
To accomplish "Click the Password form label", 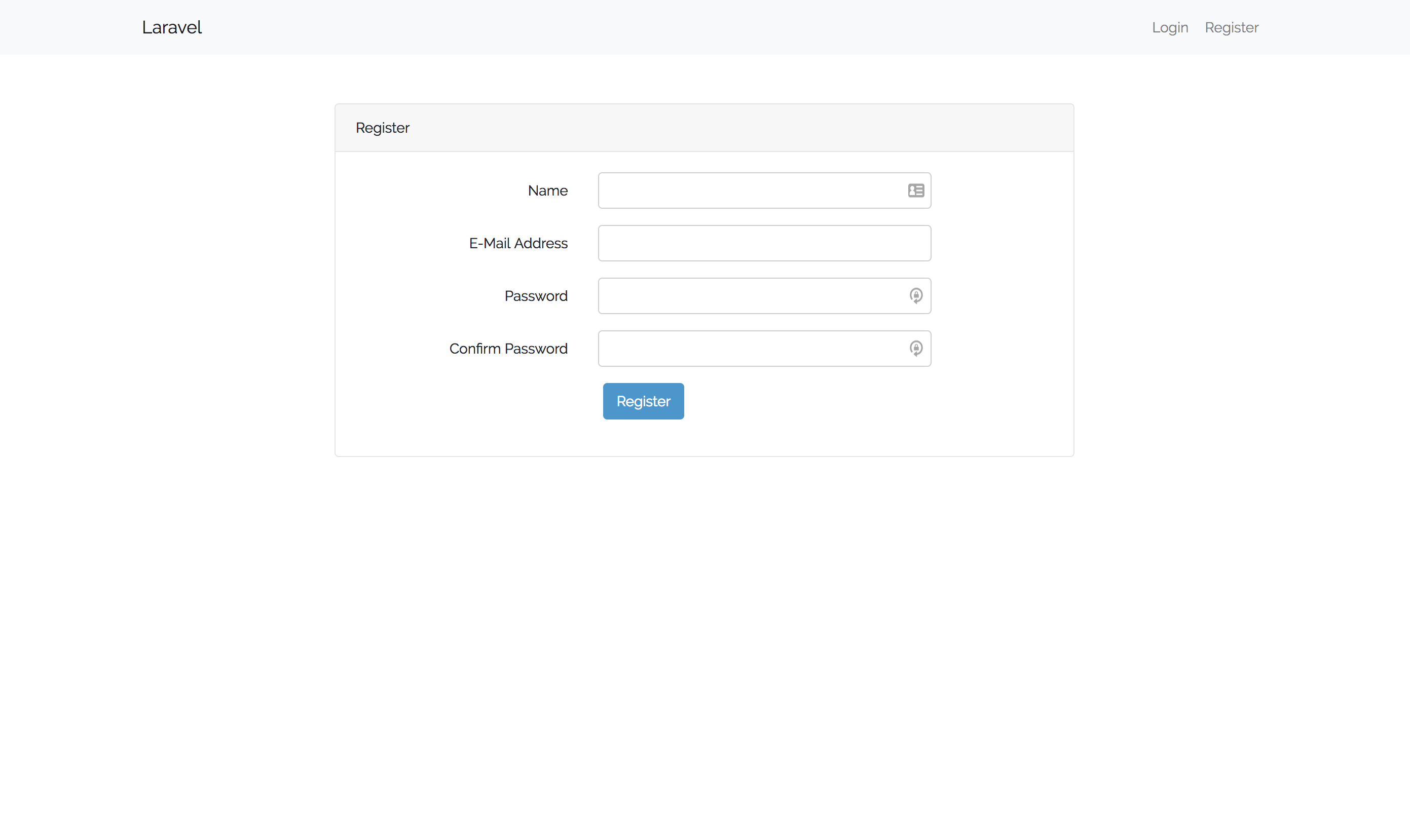I will pyautogui.click(x=536, y=295).
